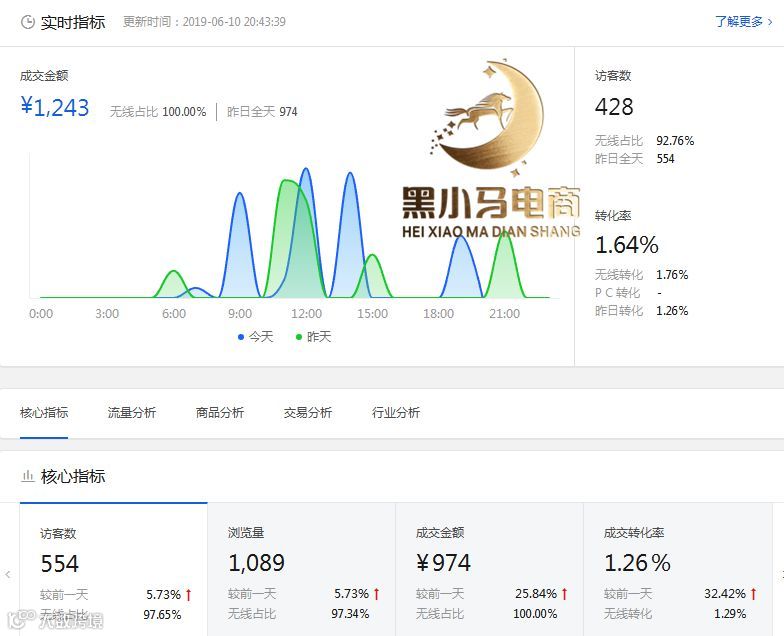The width and height of the screenshot is (784, 636).
Task: Click the 转化率 1.64% value
Action: 626,245
